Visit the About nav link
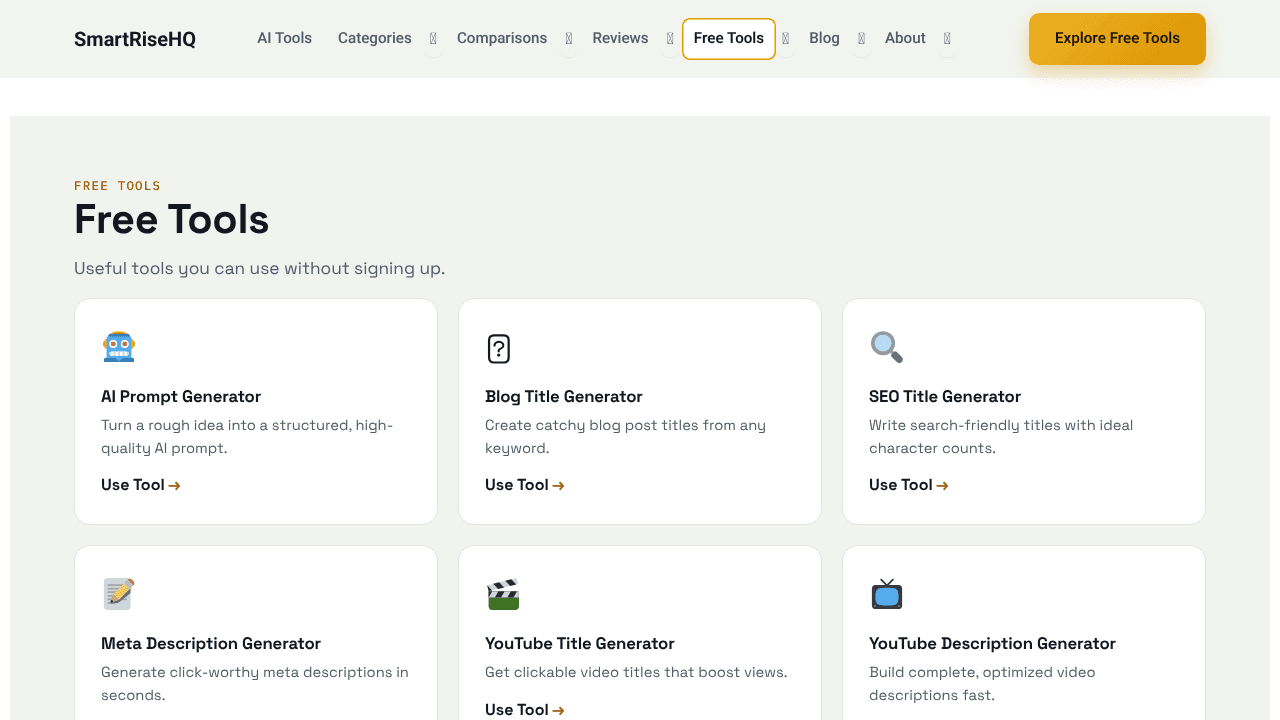1280x720 pixels. [905, 38]
